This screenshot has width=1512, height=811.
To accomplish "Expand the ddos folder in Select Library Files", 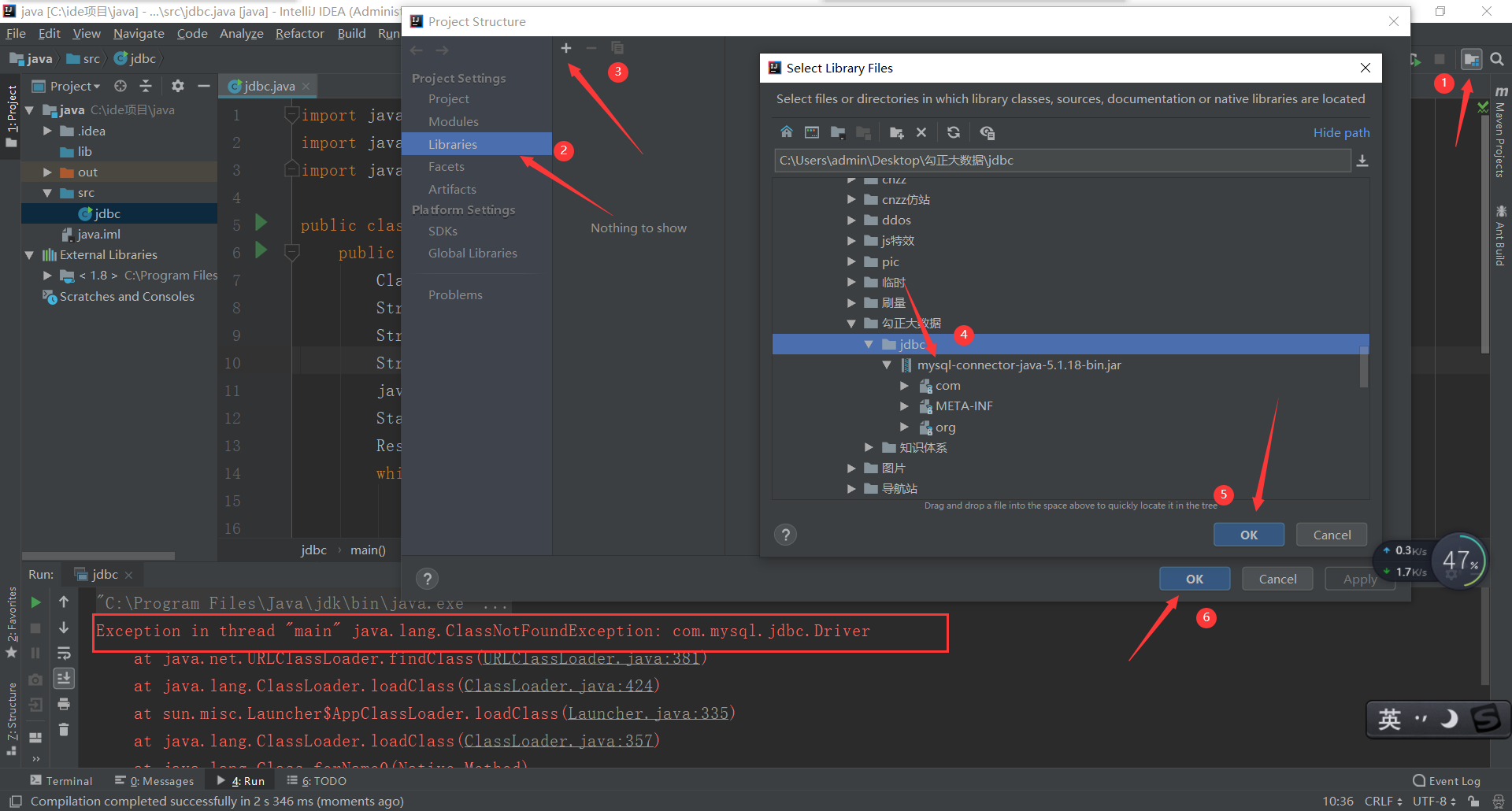I will (851, 220).
